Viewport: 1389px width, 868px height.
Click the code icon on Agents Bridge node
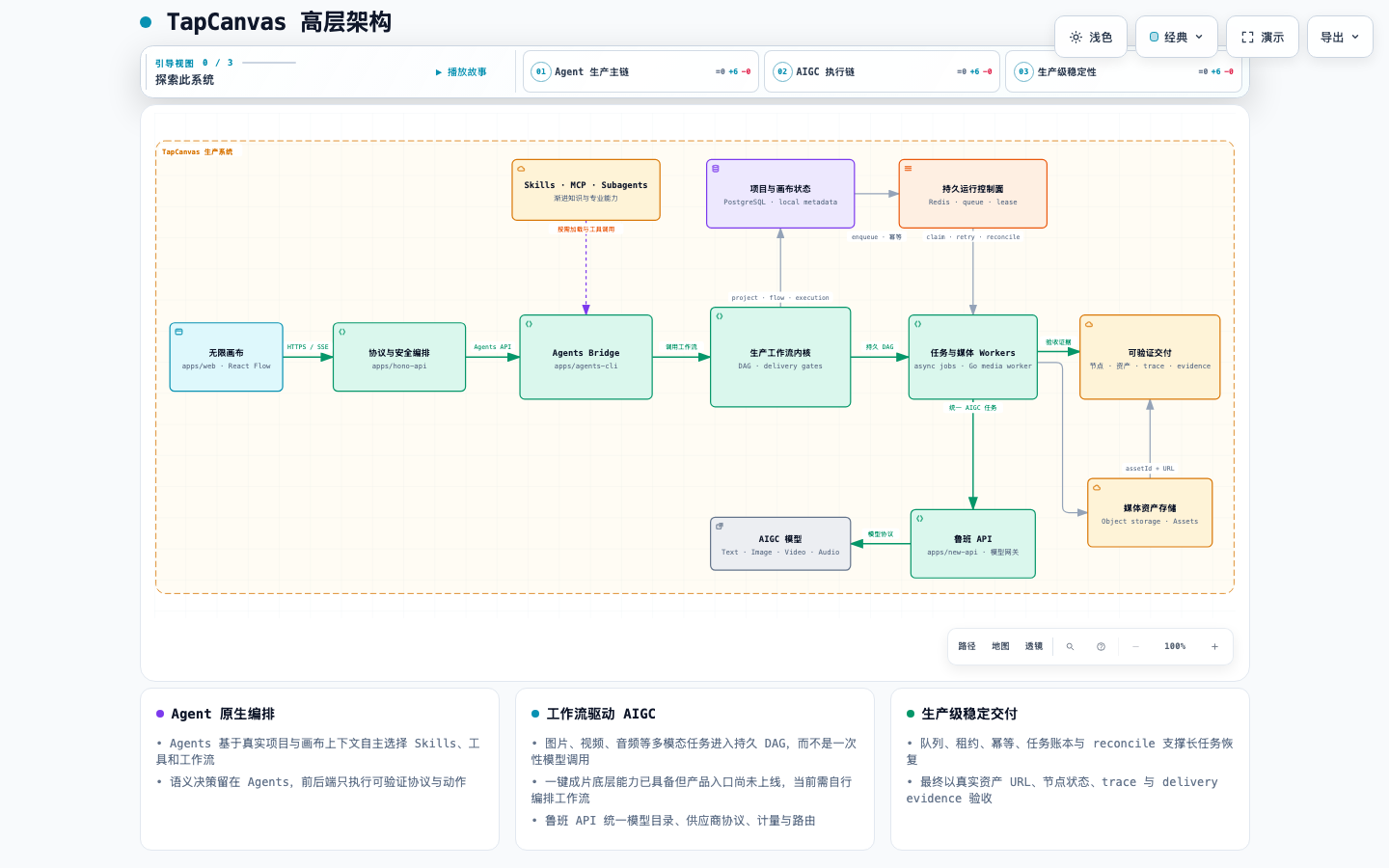pos(529,324)
